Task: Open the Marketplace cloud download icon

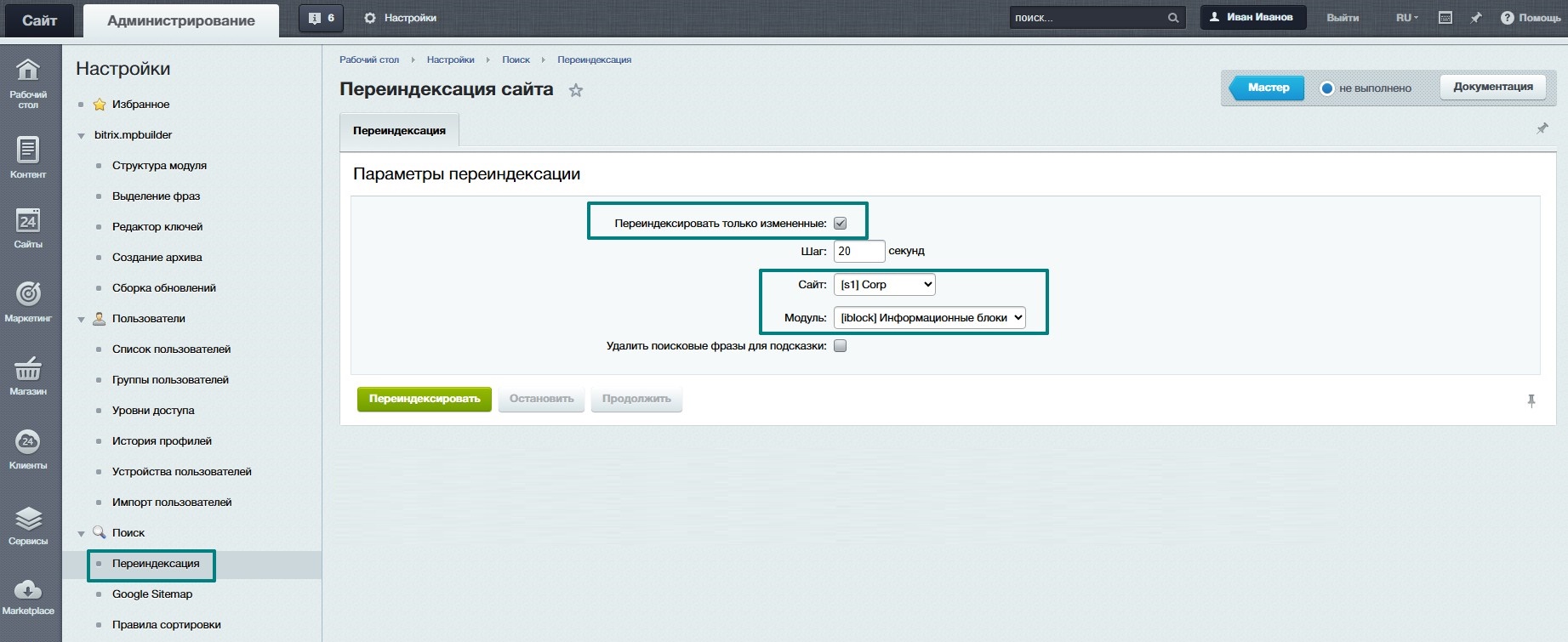Action: pyautogui.click(x=28, y=589)
